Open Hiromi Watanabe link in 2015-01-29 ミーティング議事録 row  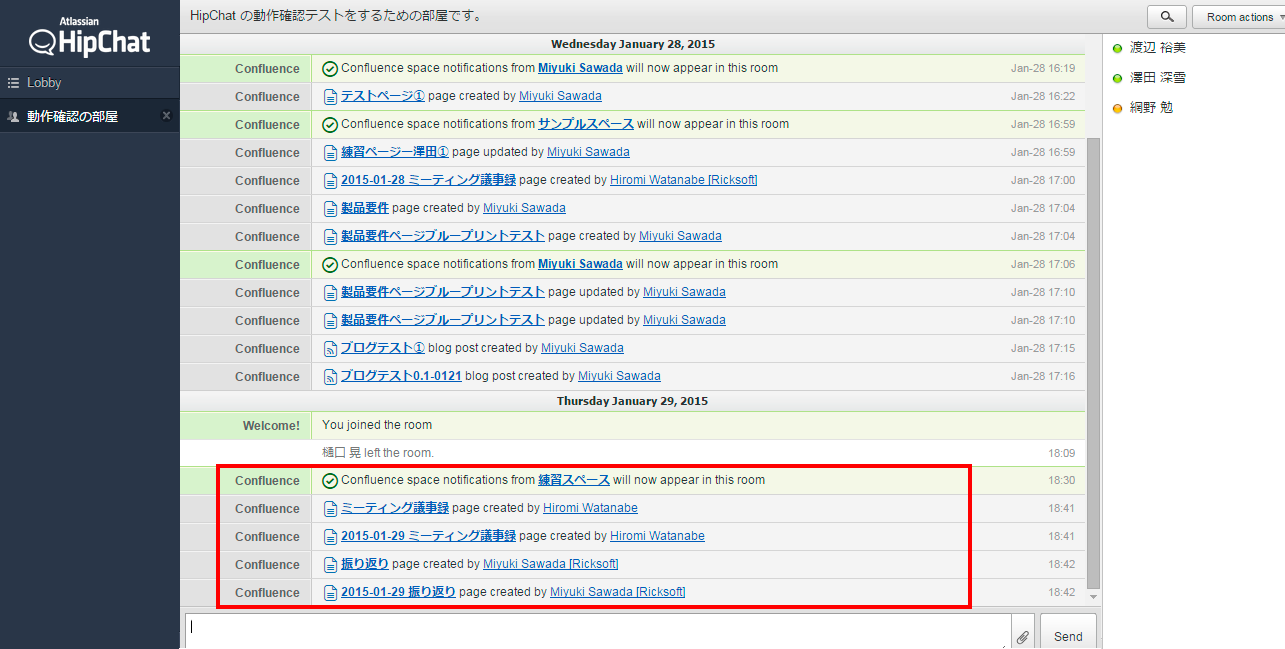(x=657, y=536)
